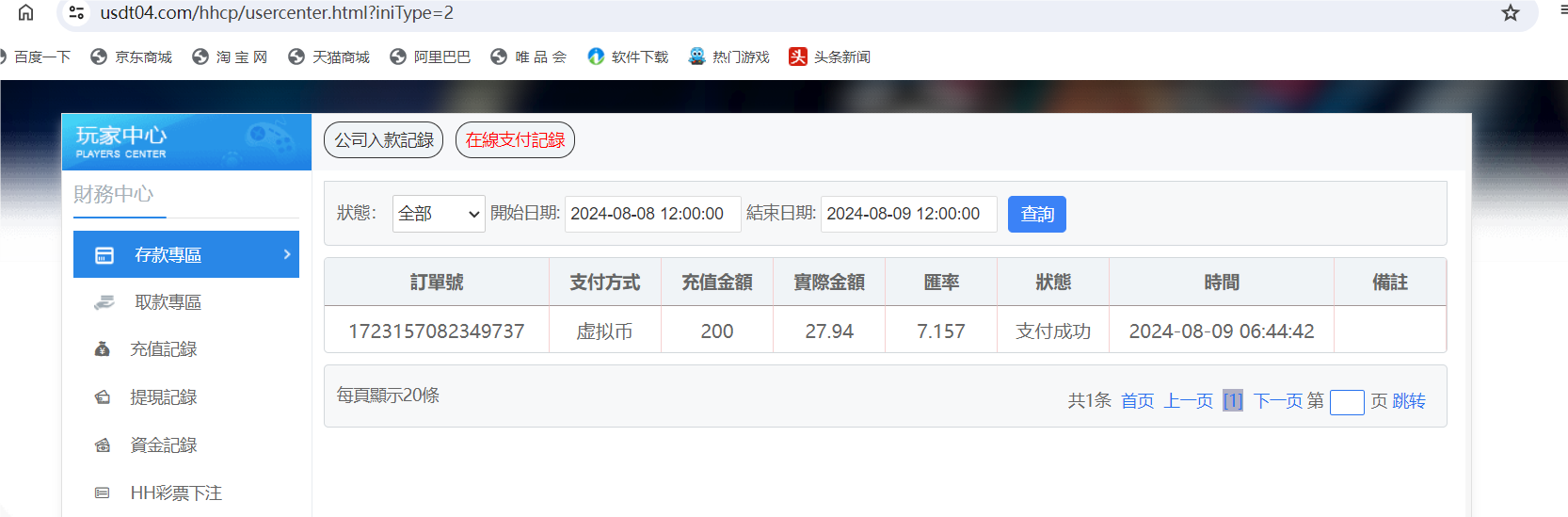The image size is (1568, 517).
Task: Switch to 在線支付記錄 tab
Action: click(x=515, y=140)
